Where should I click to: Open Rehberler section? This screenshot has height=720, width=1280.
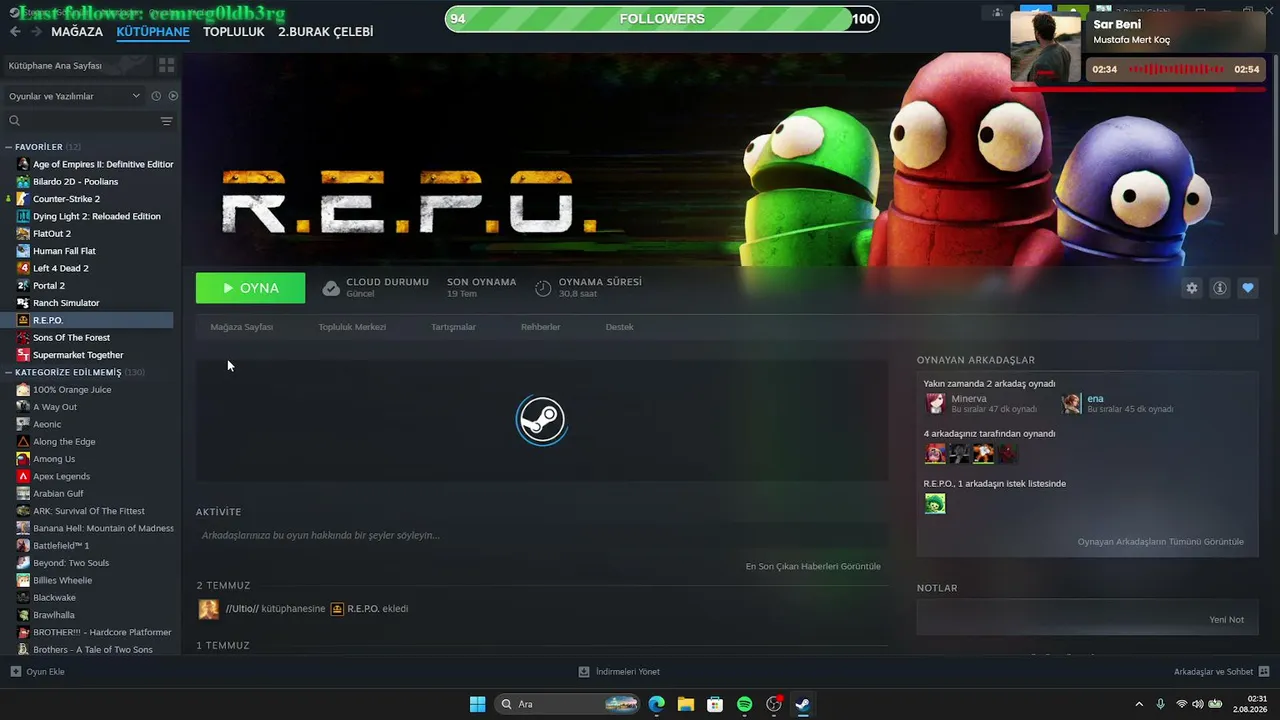(x=540, y=327)
